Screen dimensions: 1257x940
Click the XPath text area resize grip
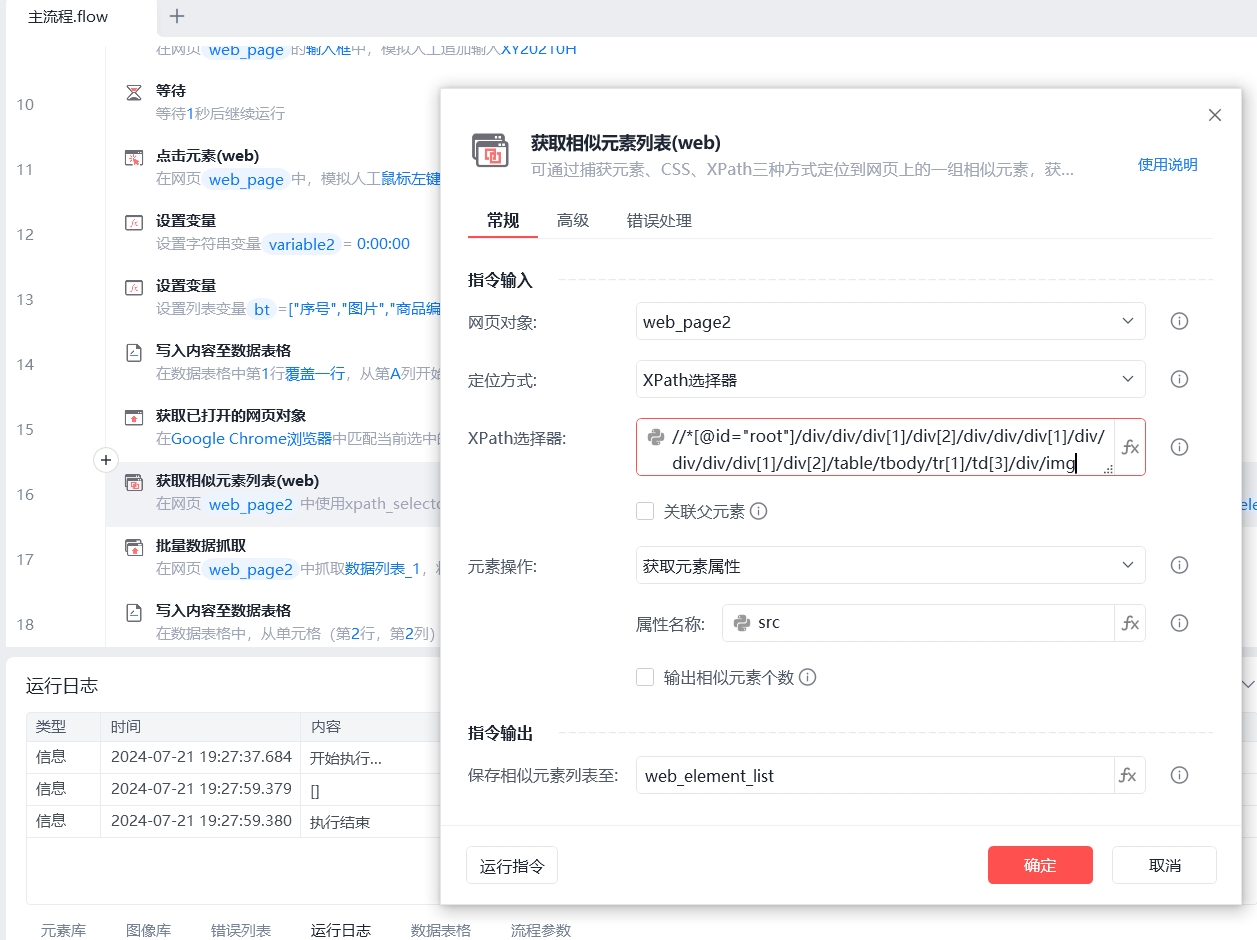pyautogui.click(x=1108, y=468)
